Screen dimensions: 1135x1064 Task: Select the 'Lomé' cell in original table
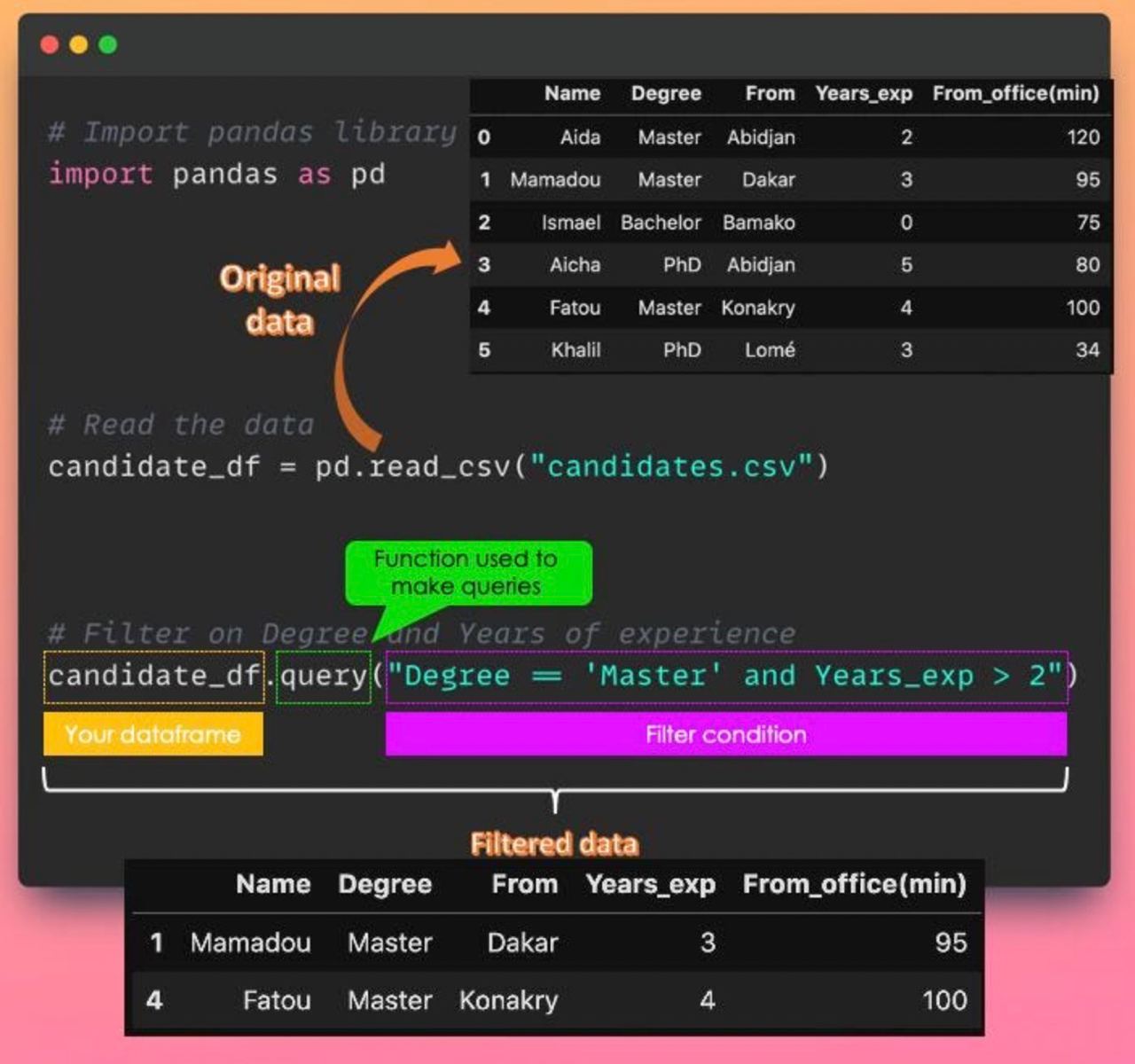[769, 350]
